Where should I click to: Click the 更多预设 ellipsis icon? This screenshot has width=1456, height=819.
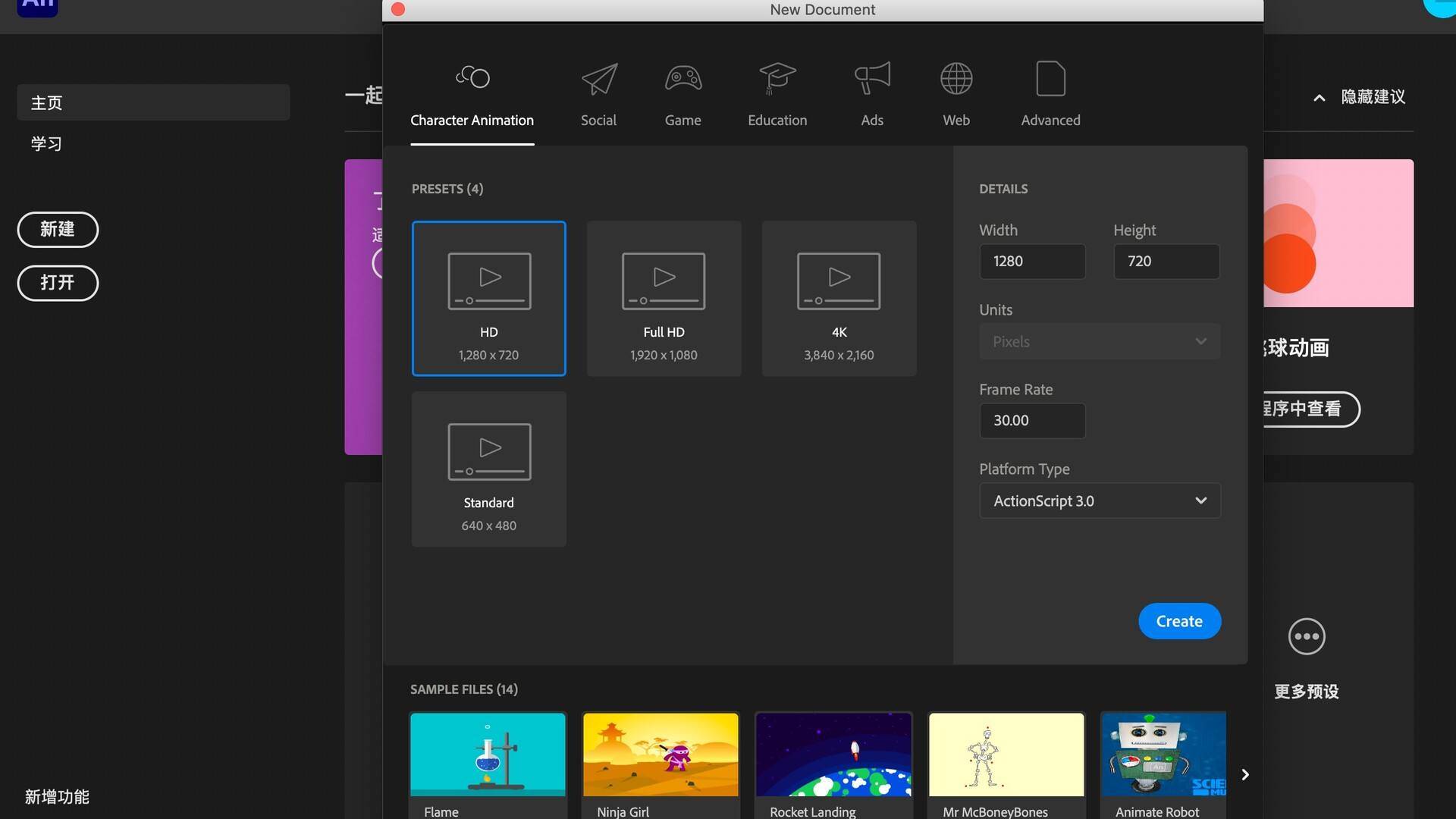click(1306, 636)
